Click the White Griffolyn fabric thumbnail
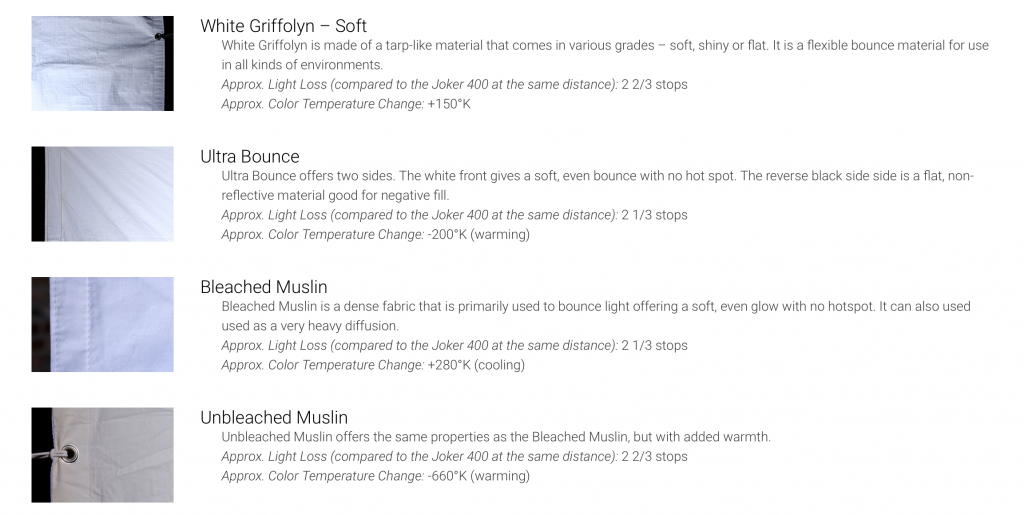 click(x=102, y=63)
